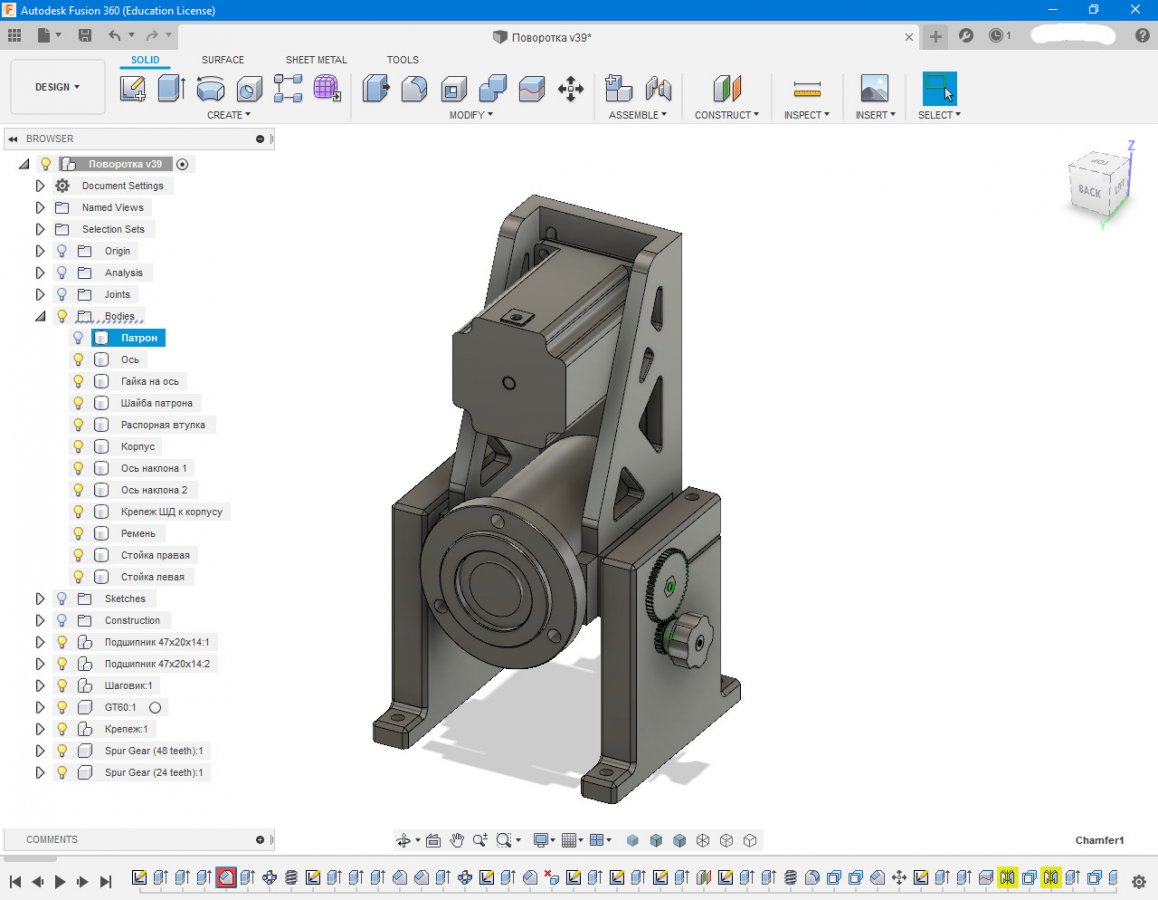Toggle visibility of the Ремень body
Viewport: 1158px width, 900px height.
coord(78,533)
